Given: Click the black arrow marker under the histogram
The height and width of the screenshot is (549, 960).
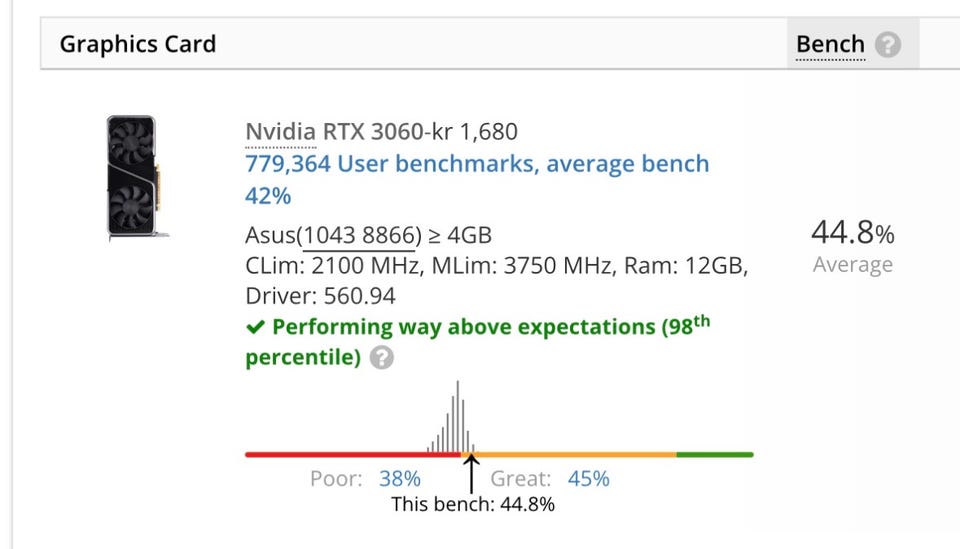Looking at the screenshot, I should (x=472, y=474).
